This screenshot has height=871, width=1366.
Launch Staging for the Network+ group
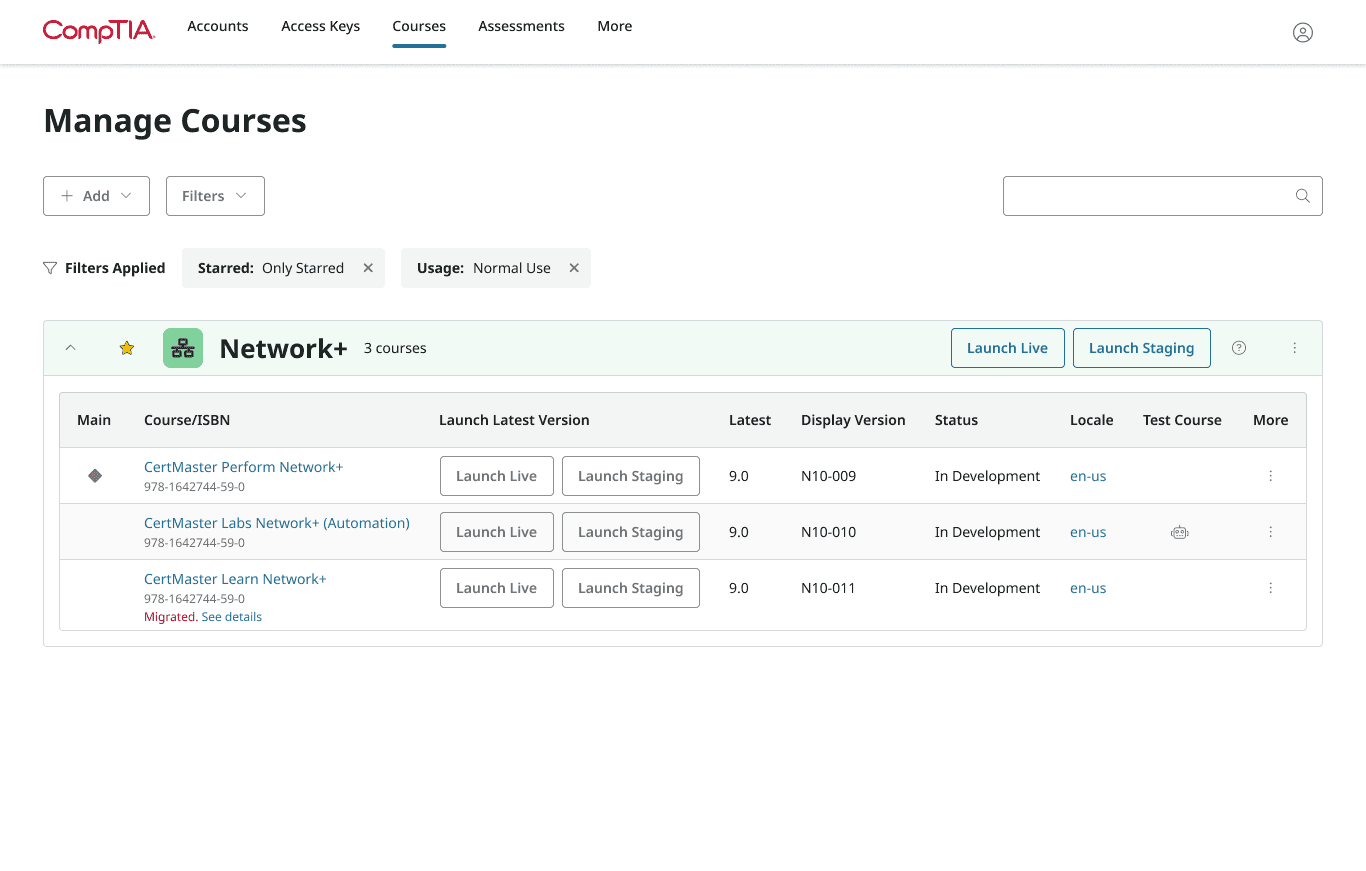pos(1141,348)
